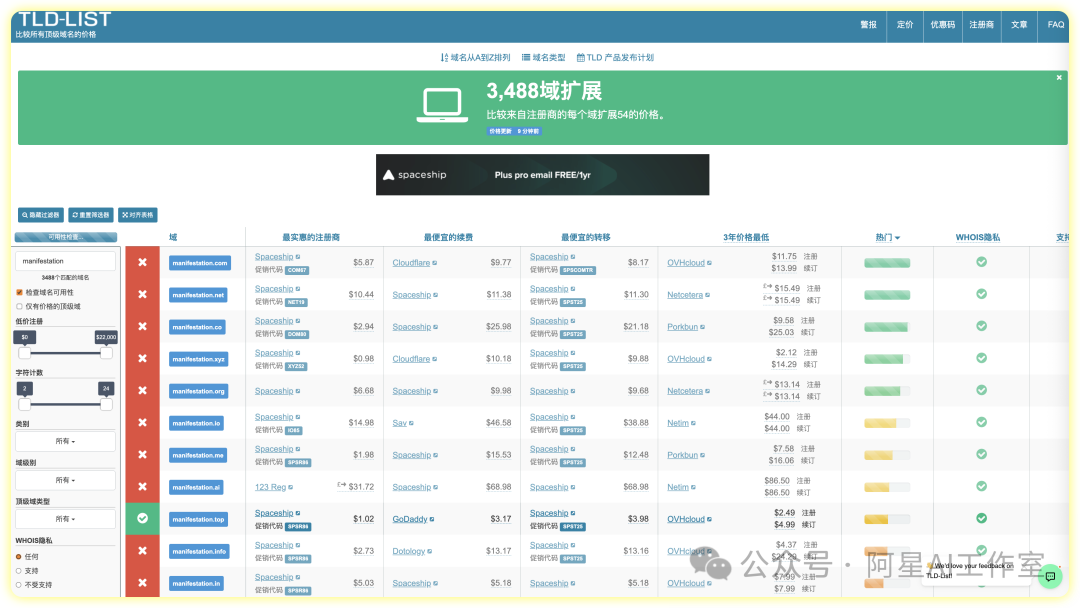Click the $0 minimum price slider handle
The width and height of the screenshot is (1080, 608).
click(x=25, y=353)
